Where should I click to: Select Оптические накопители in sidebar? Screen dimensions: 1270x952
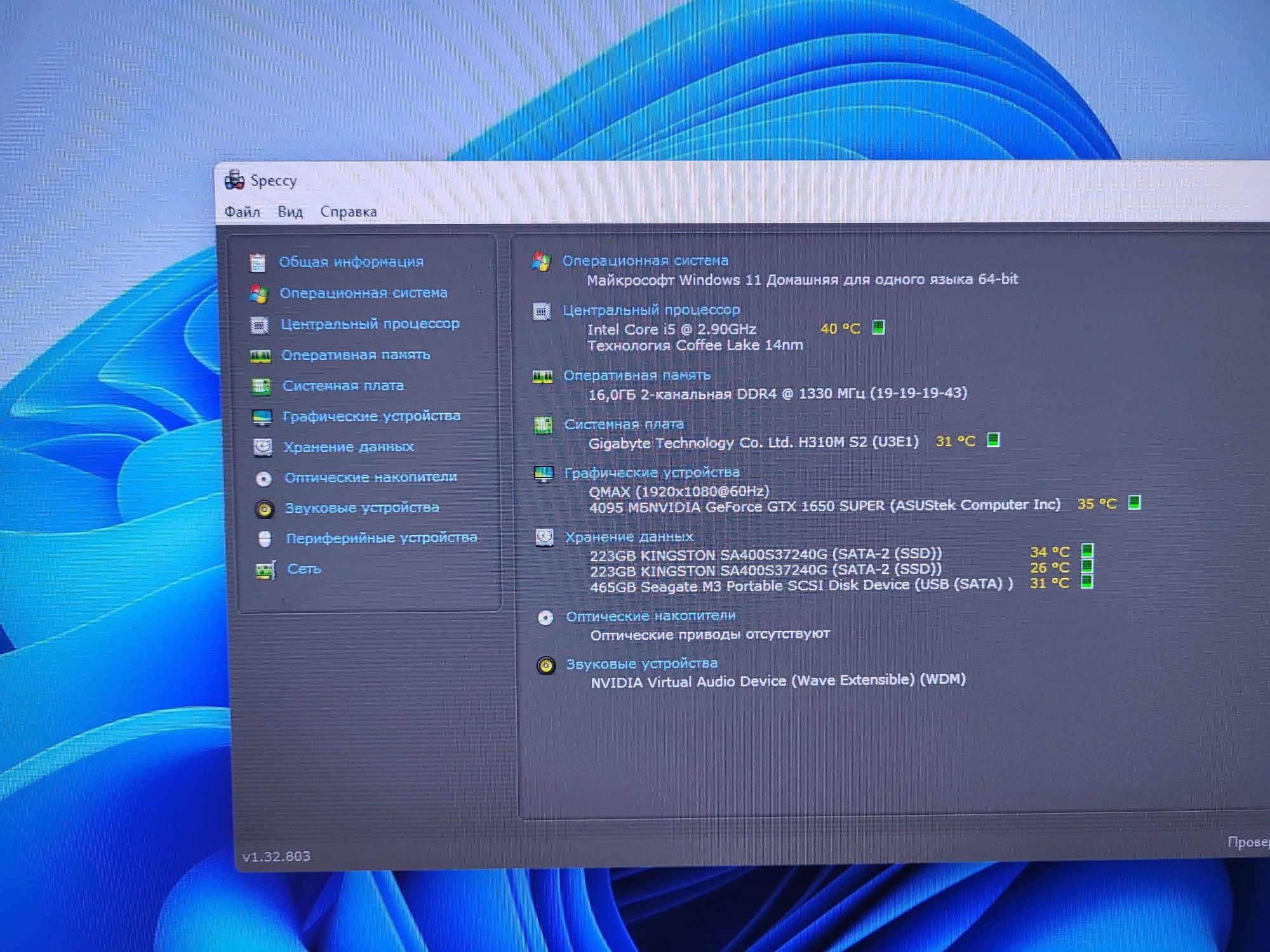tap(371, 477)
